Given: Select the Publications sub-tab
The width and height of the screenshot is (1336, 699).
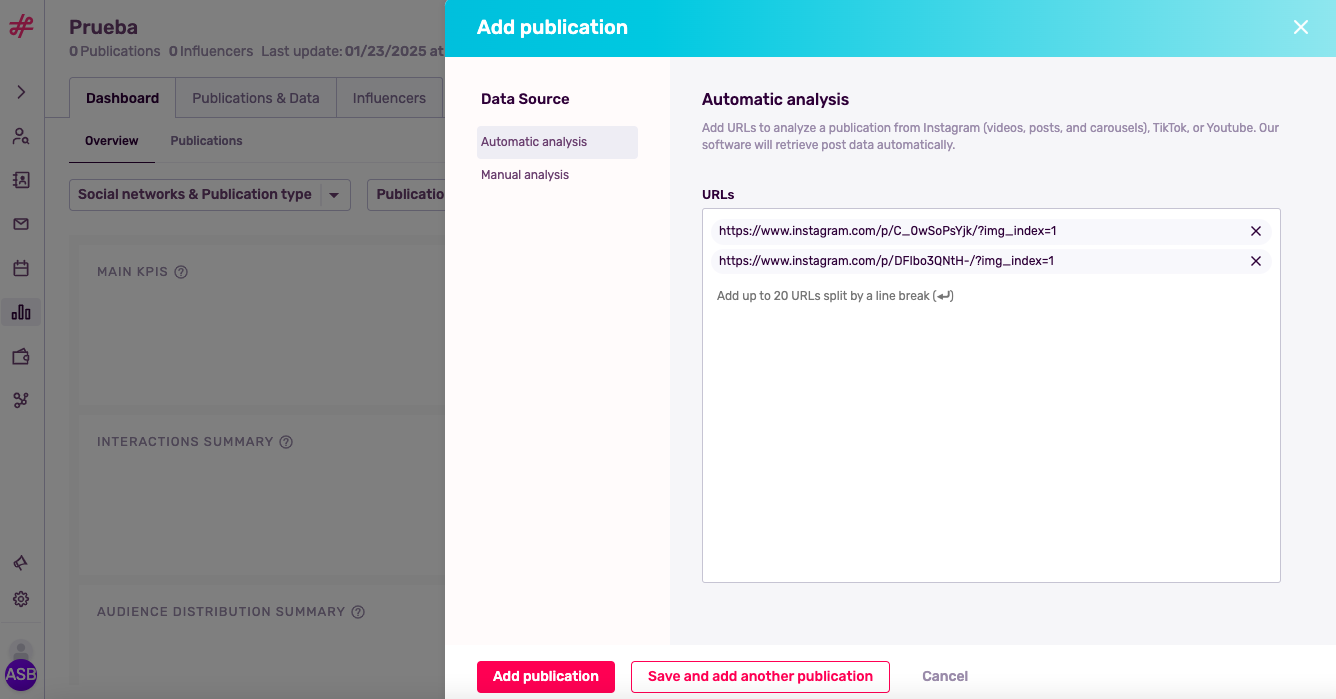Looking at the screenshot, I should pyautogui.click(x=206, y=141).
